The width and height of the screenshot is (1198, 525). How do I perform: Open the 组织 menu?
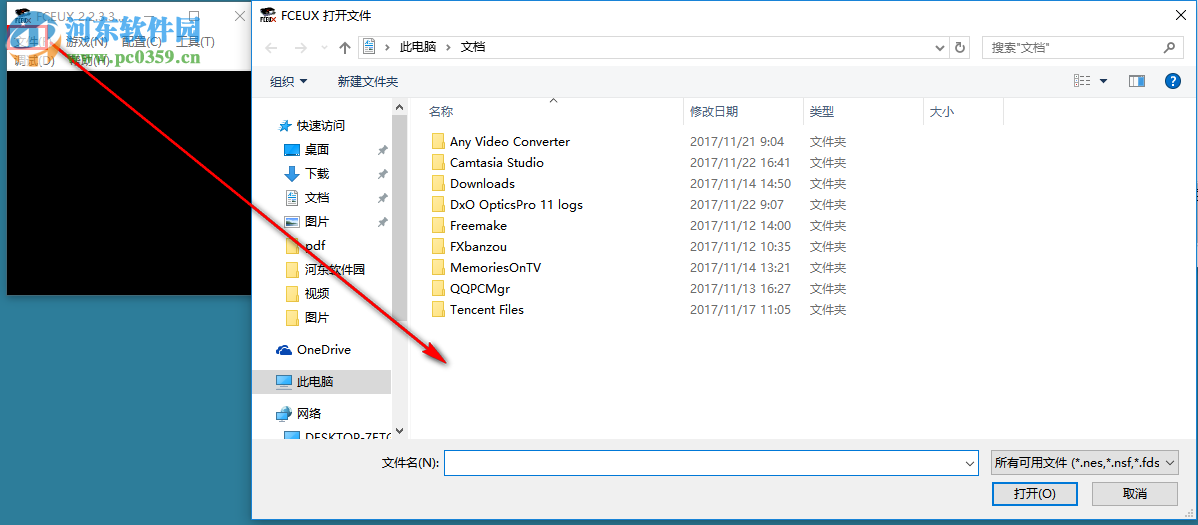pyautogui.click(x=289, y=82)
